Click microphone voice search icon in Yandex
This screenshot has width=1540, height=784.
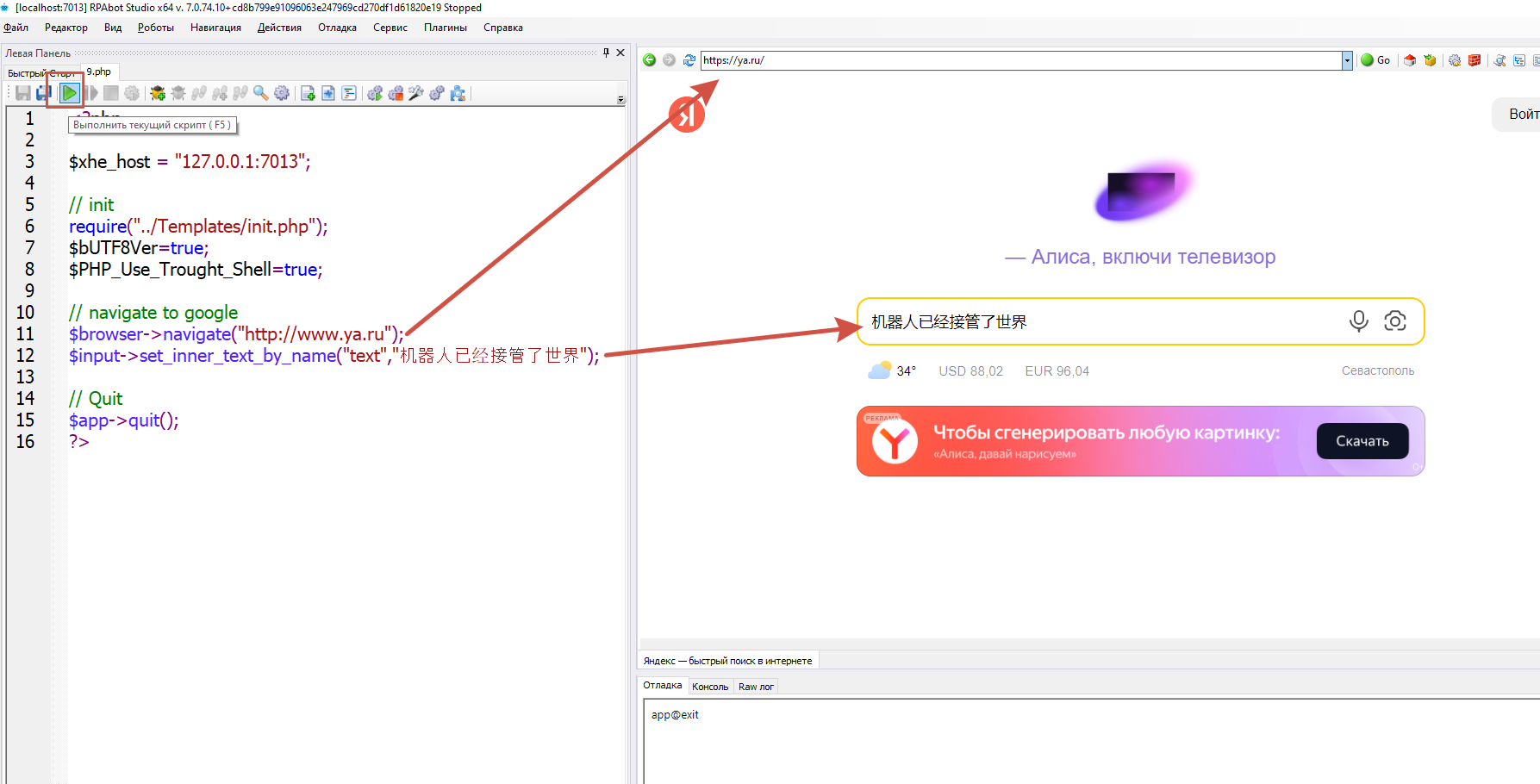[1359, 321]
